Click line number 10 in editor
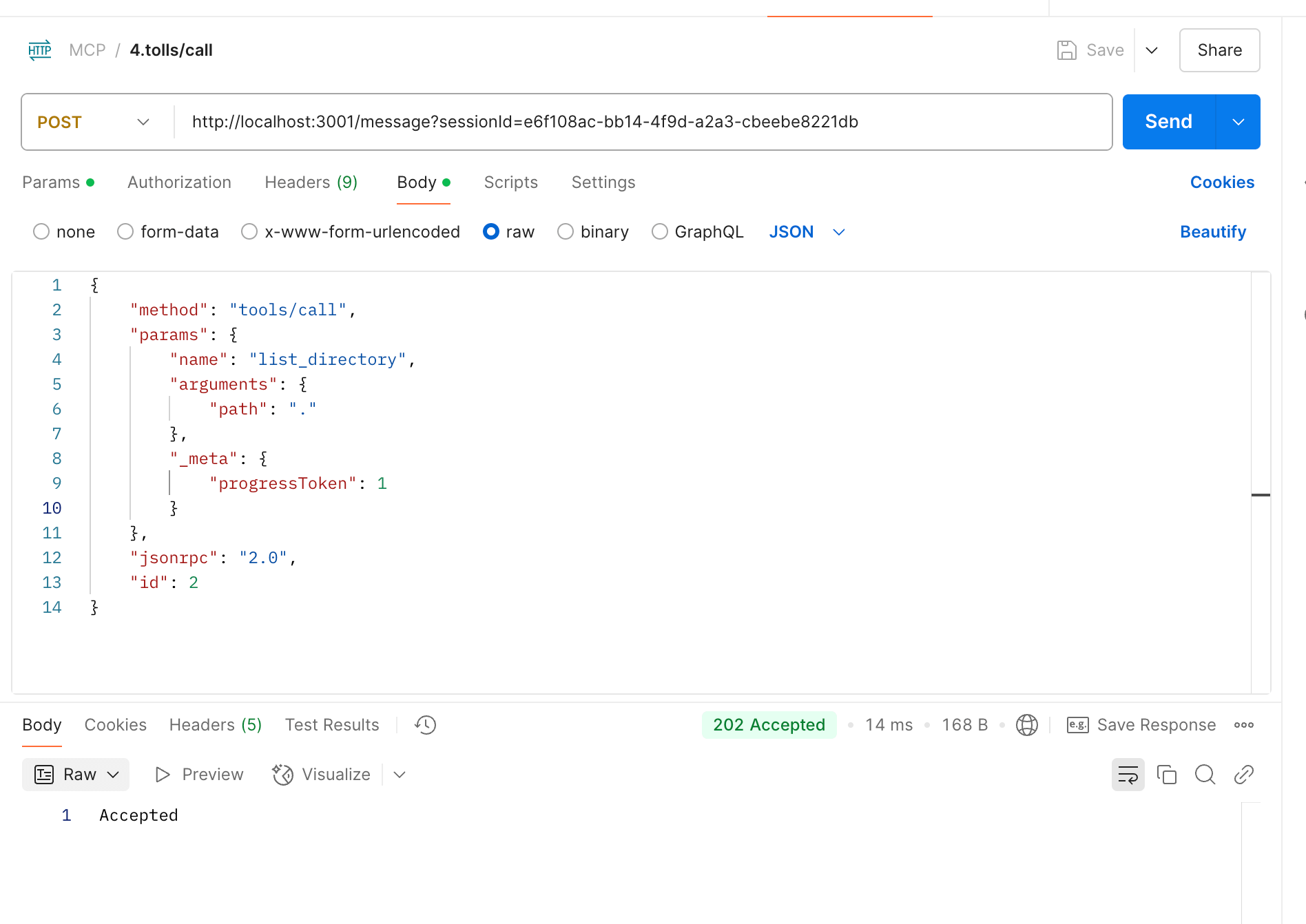The image size is (1306, 924). pyautogui.click(x=52, y=508)
